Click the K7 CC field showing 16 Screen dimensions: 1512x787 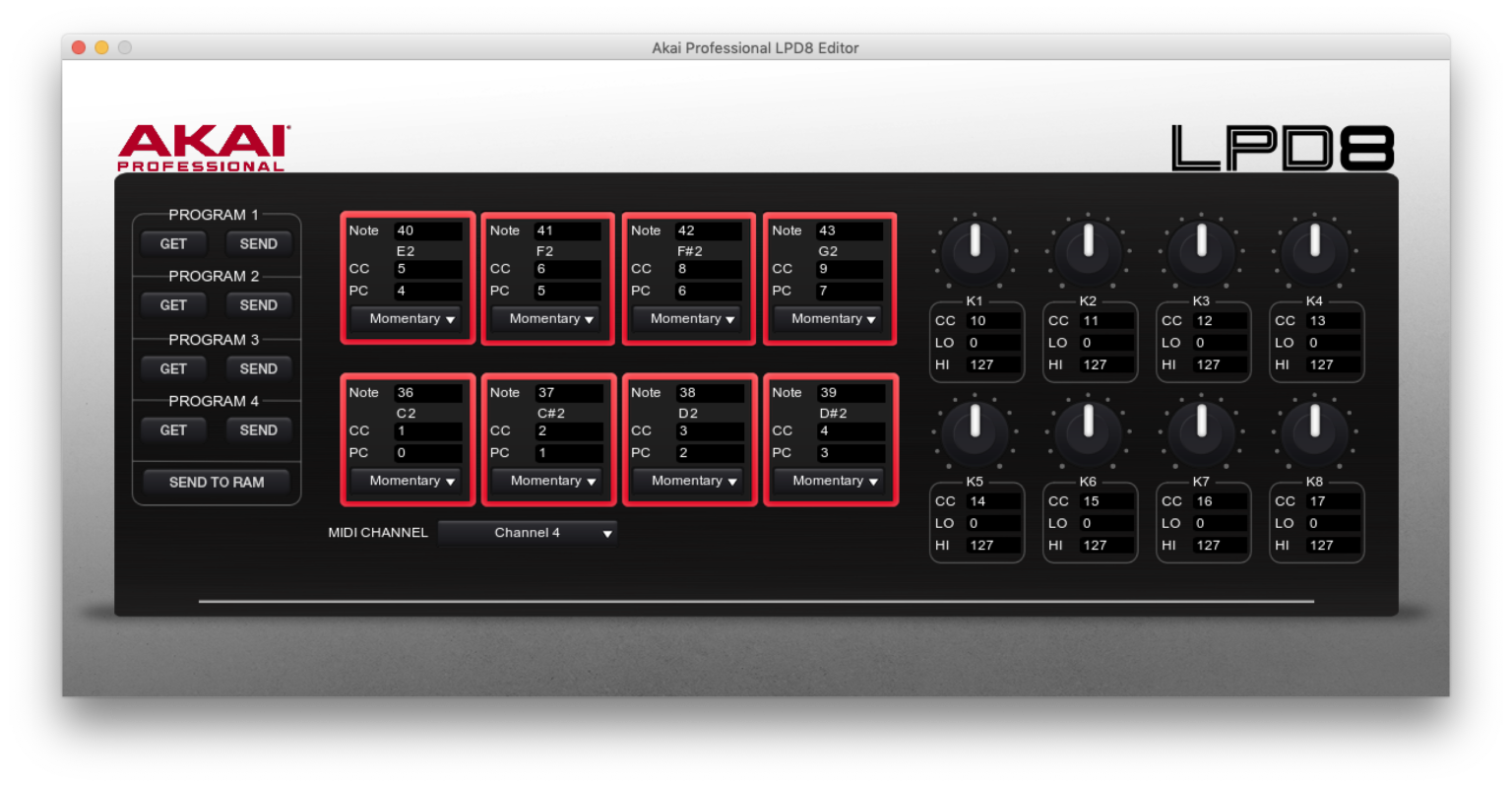point(1220,501)
